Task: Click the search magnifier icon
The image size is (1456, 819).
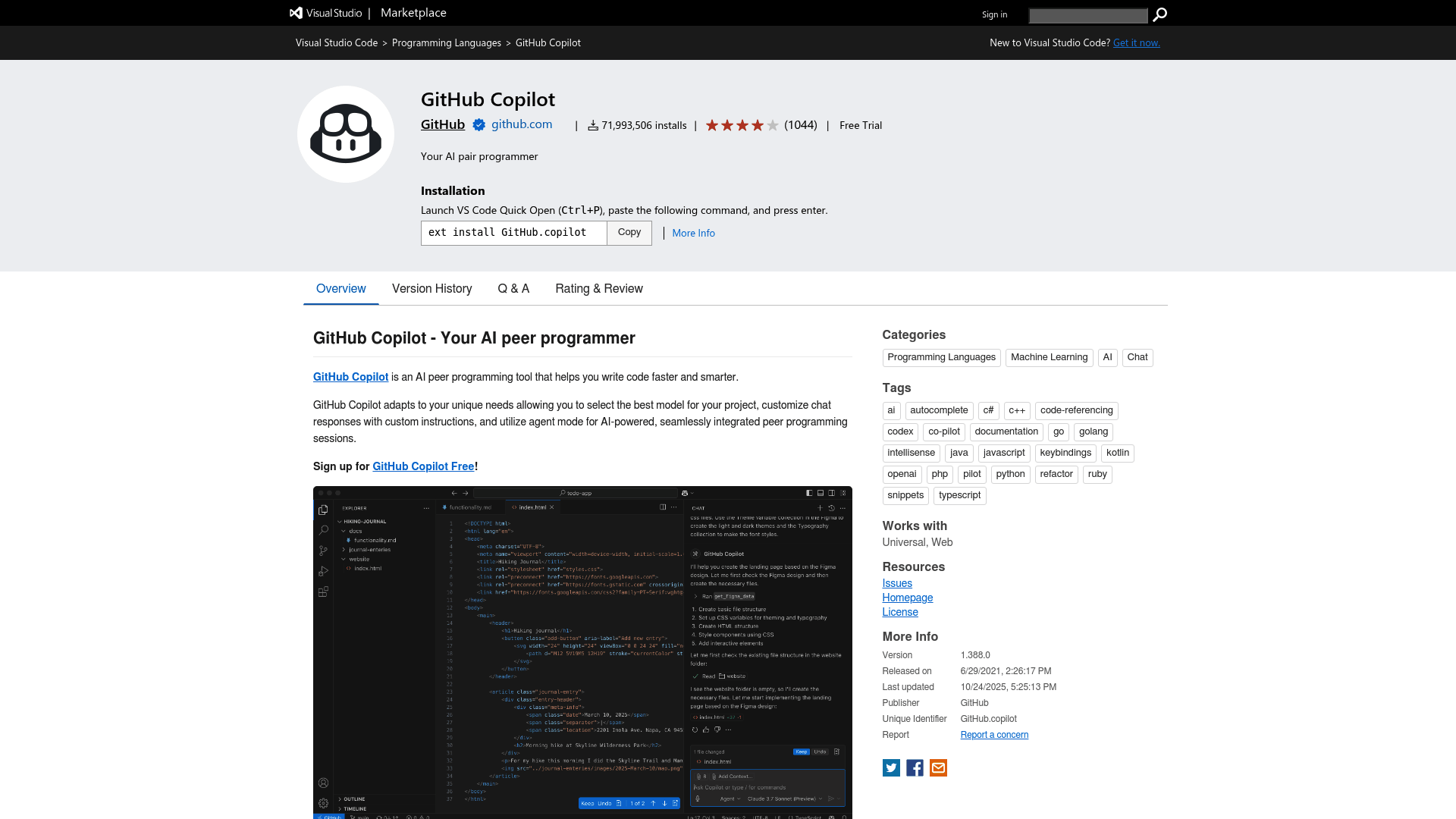Action: click(1159, 15)
